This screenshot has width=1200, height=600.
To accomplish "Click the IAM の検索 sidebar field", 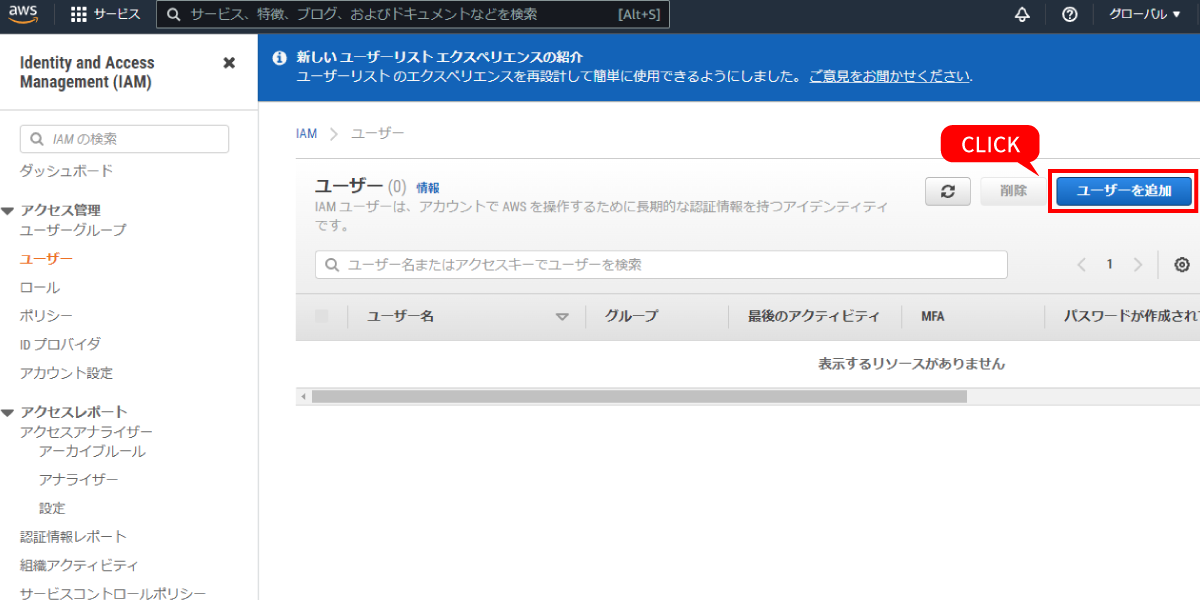I will 124,139.
